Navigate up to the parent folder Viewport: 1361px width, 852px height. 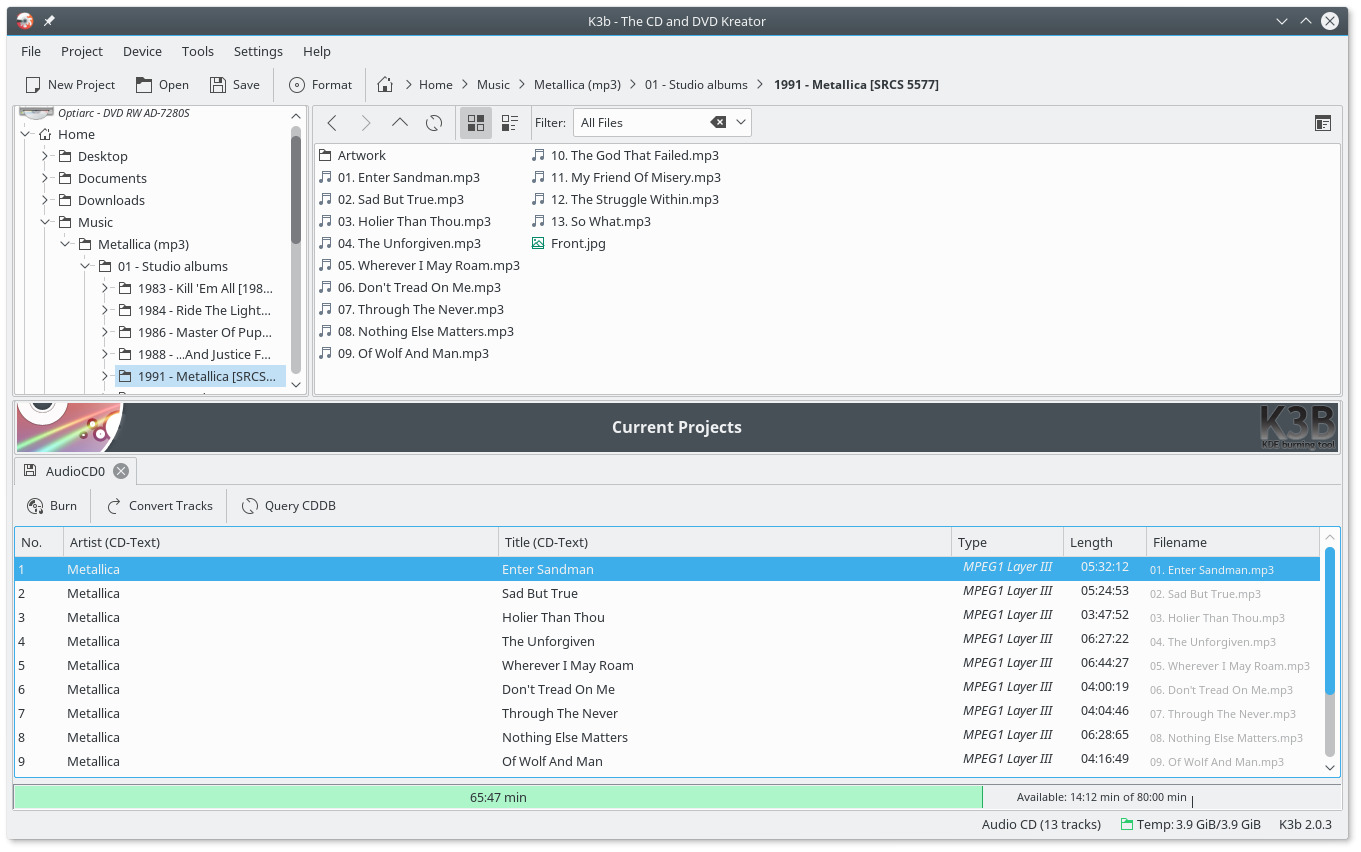click(x=400, y=123)
